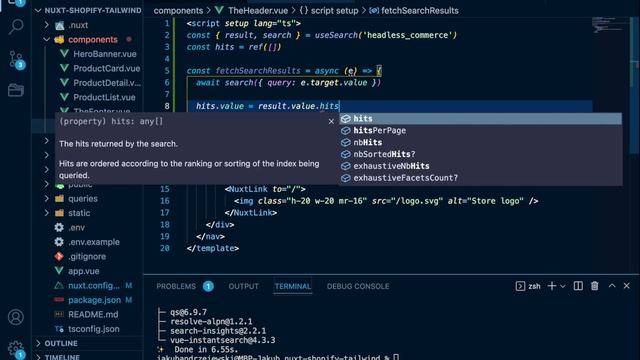Click the git icon beside .gitignore
Image resolution: width=640 pixels, height=360 pixels.
tap(59, 256)
